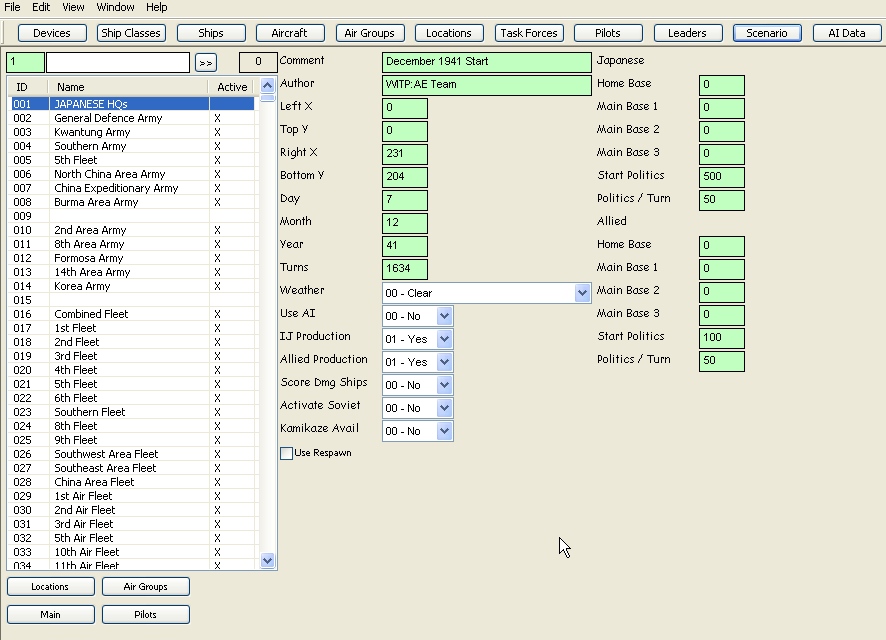This screenshot has width=886, height=640.
Task: Select the JAPANESE HQs list entry
Action: tap(100, 103)
